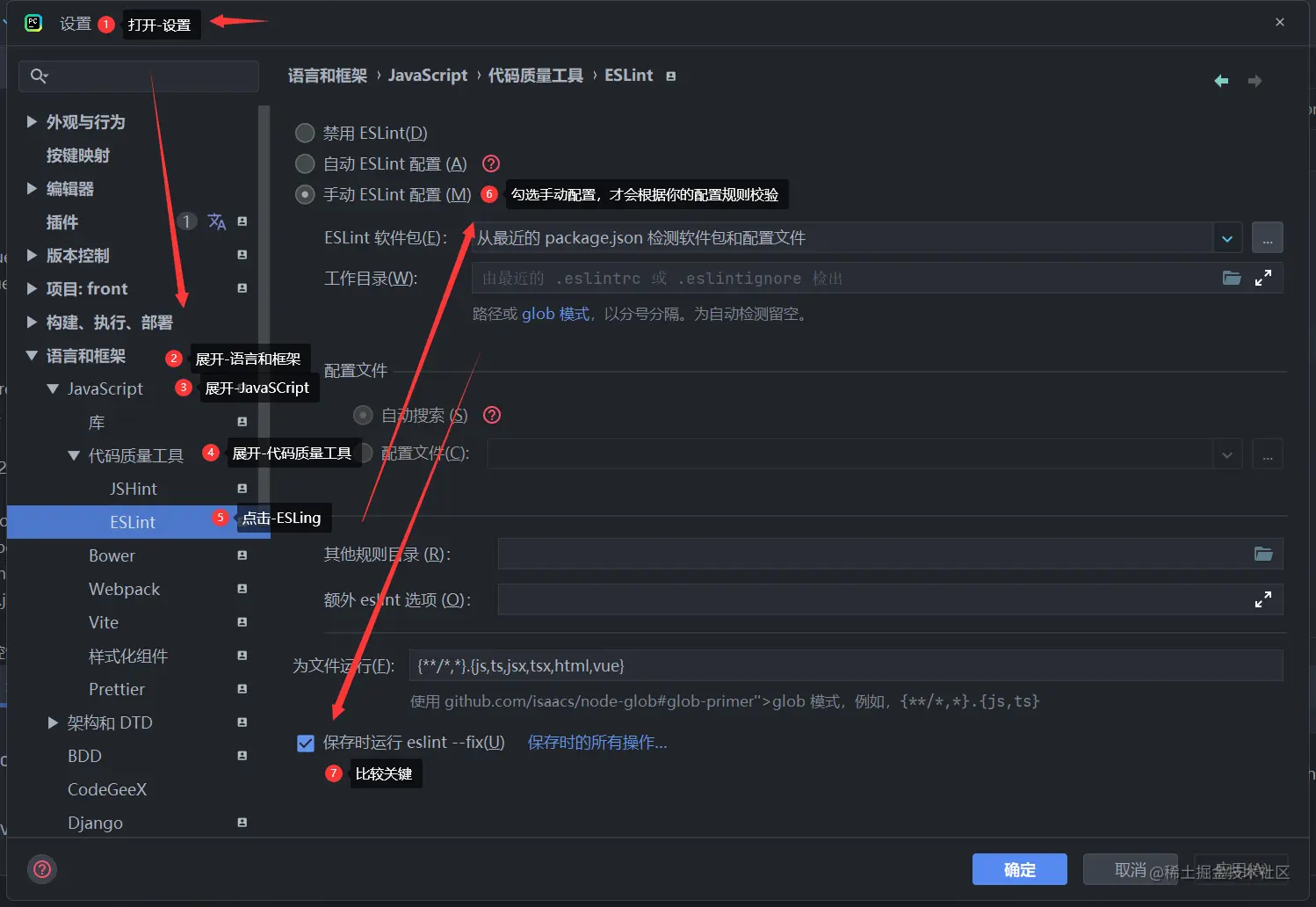Click the project-level marker next to ESLint breadcrumb
The image size is (1316, 907).
pos(670,76)
